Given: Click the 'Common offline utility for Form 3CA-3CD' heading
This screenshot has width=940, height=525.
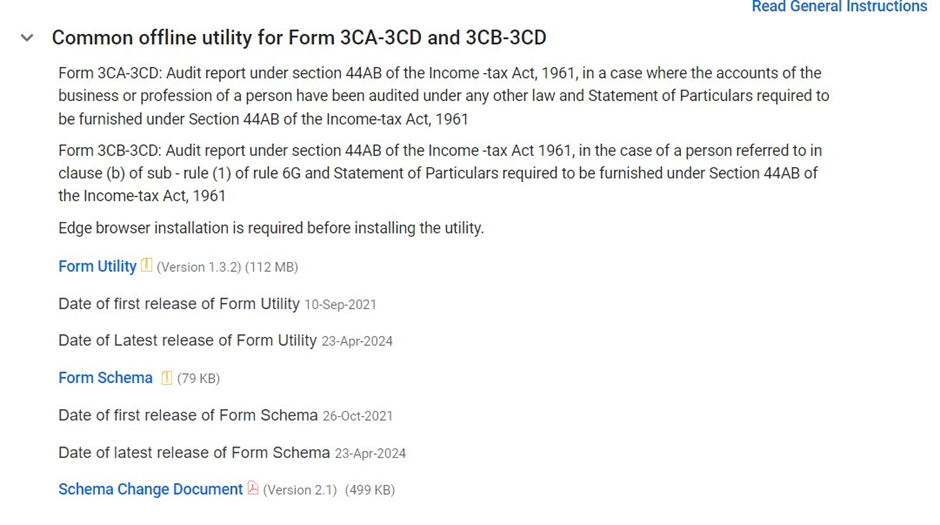Looking at the screenshot, I should coord(299,38).
